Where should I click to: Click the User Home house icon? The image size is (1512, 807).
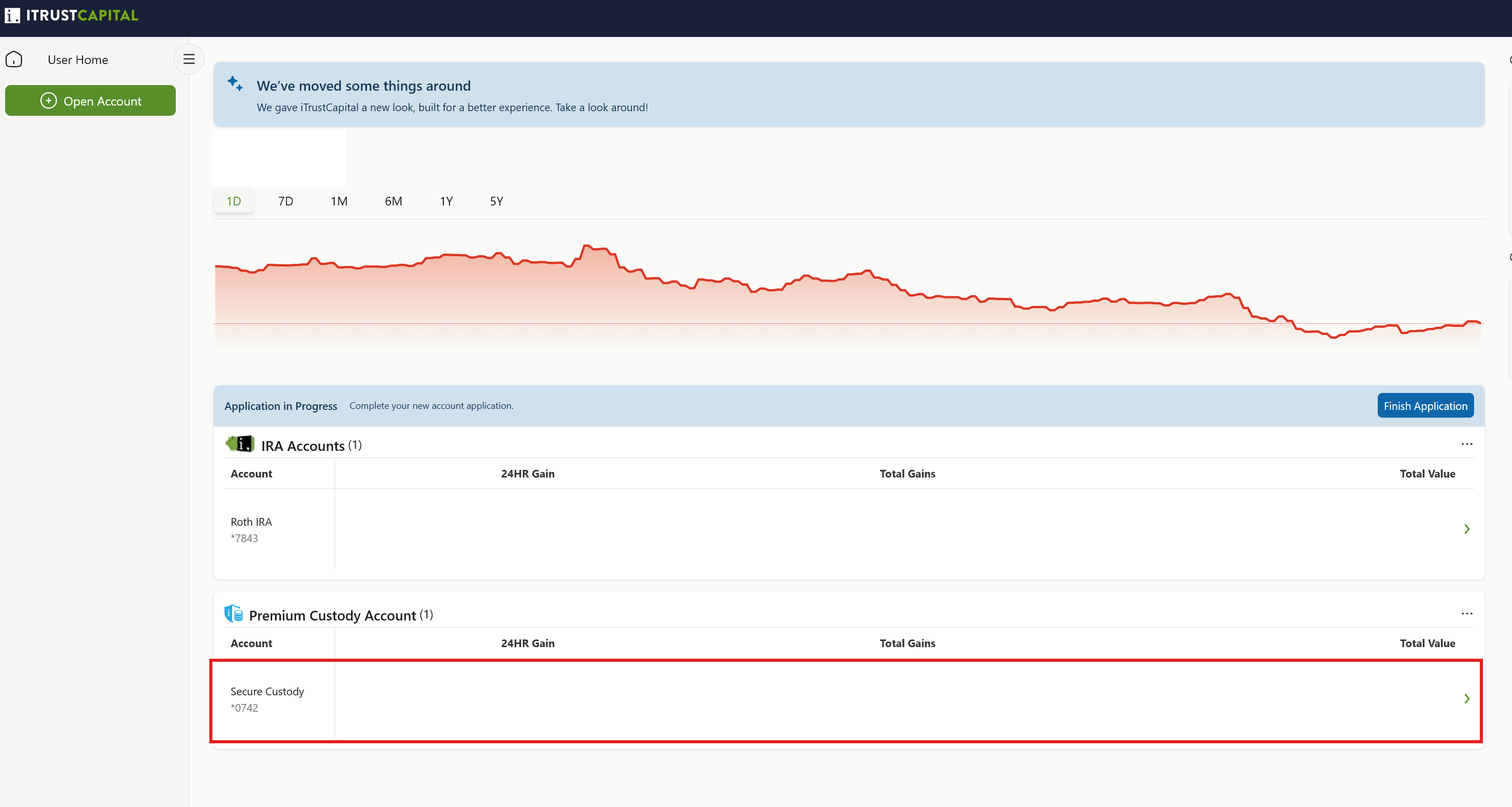[x=14, y=59]
